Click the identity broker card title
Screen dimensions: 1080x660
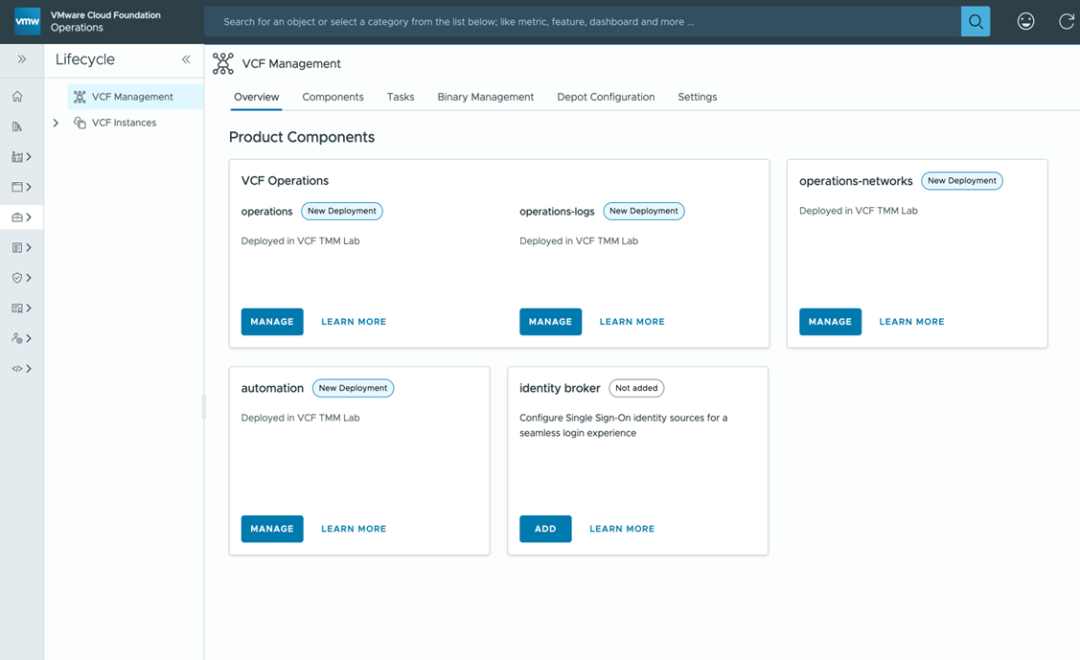(x=560, y=388)
